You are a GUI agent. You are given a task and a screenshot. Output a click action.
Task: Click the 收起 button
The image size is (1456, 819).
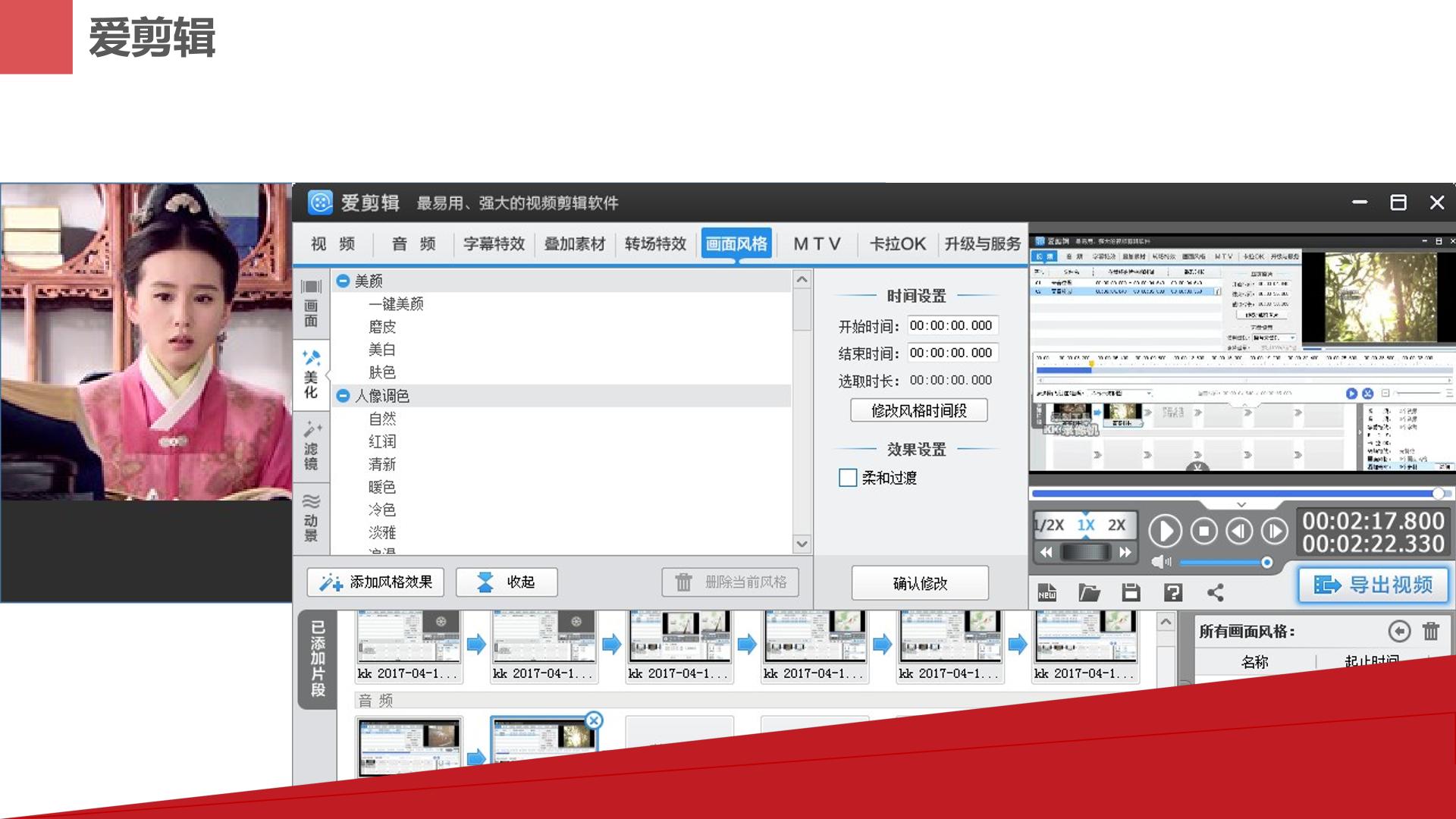pyautogui.click(x=507, y=582)
